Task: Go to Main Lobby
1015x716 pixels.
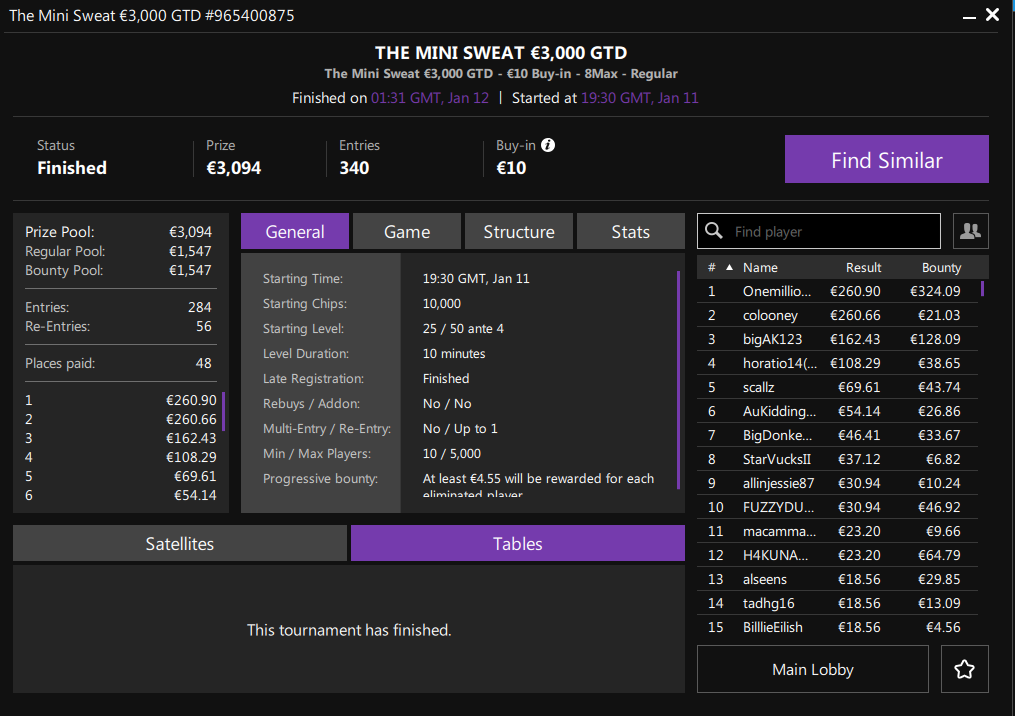Action: (812, 669)
